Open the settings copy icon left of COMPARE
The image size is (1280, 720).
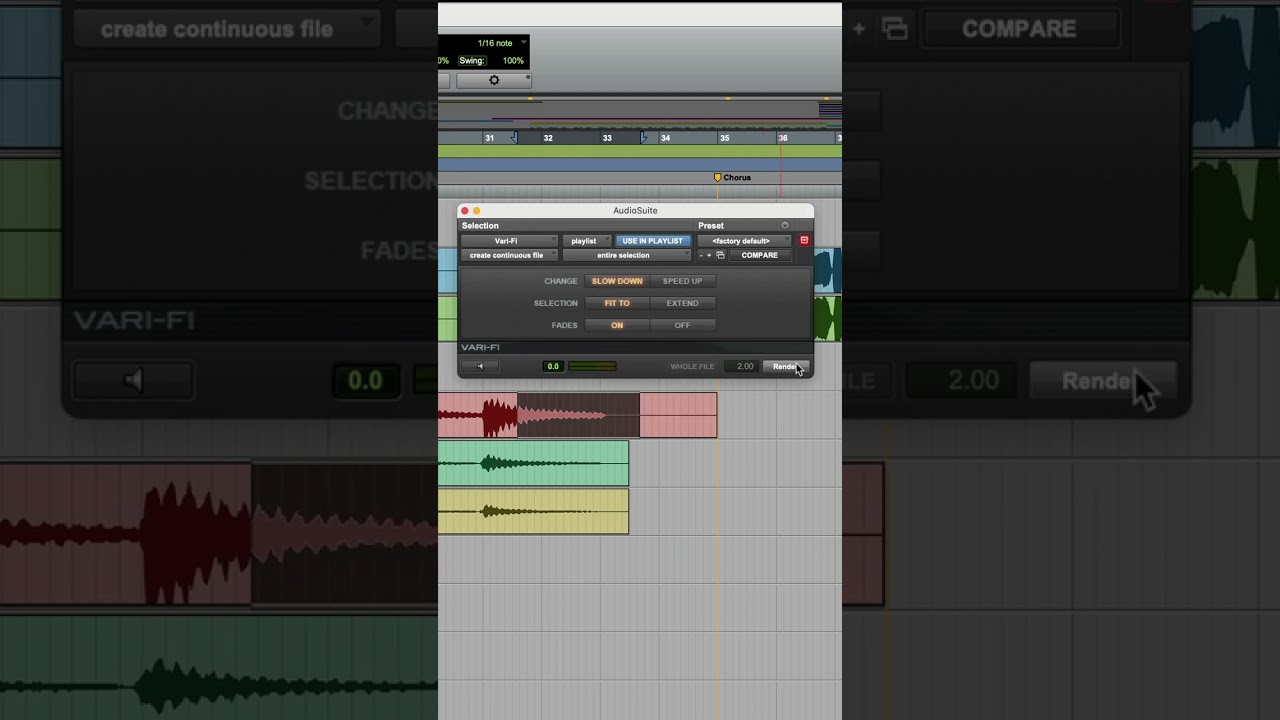click(720, 255)
